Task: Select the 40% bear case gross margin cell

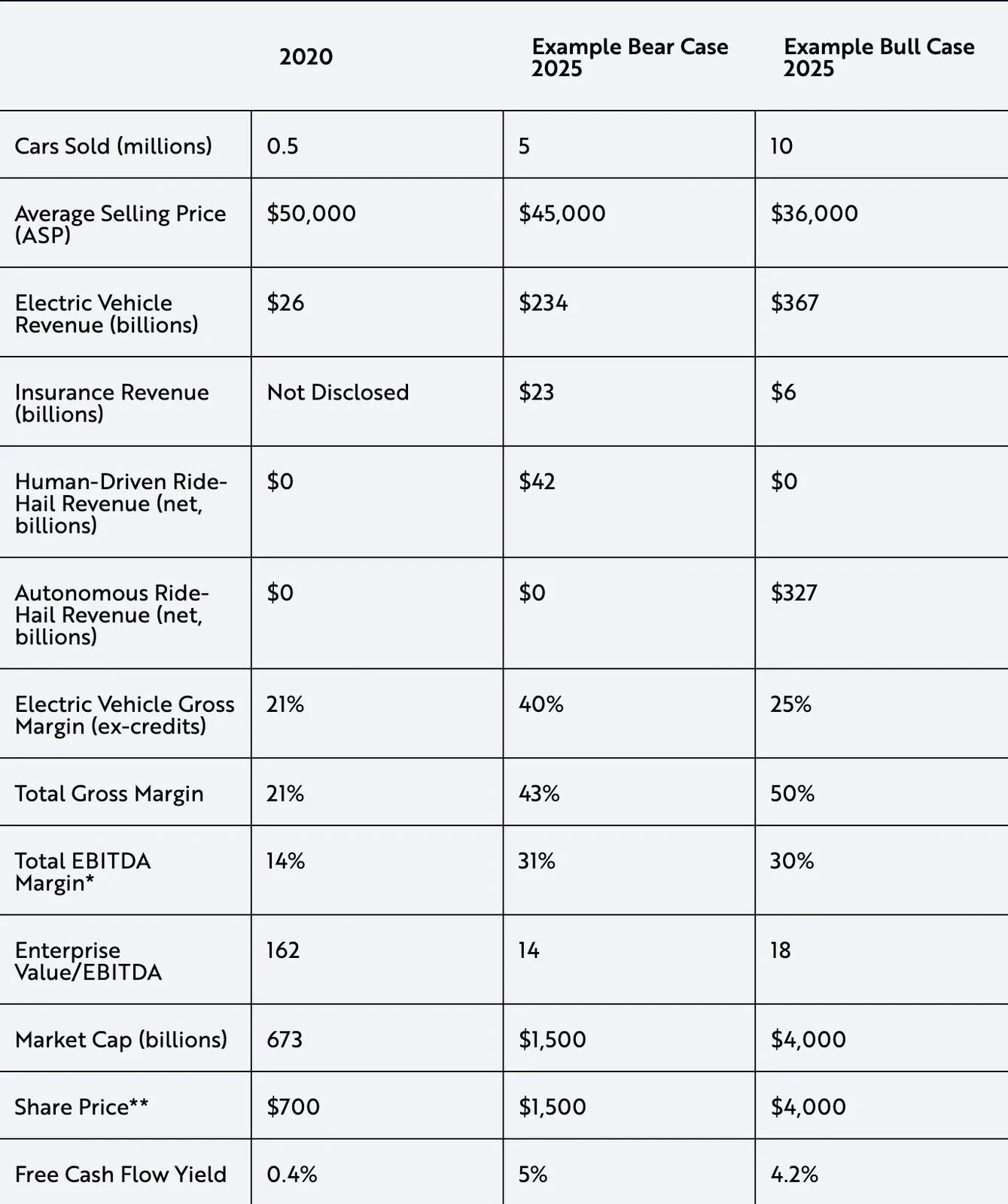Action: (541, 704)
